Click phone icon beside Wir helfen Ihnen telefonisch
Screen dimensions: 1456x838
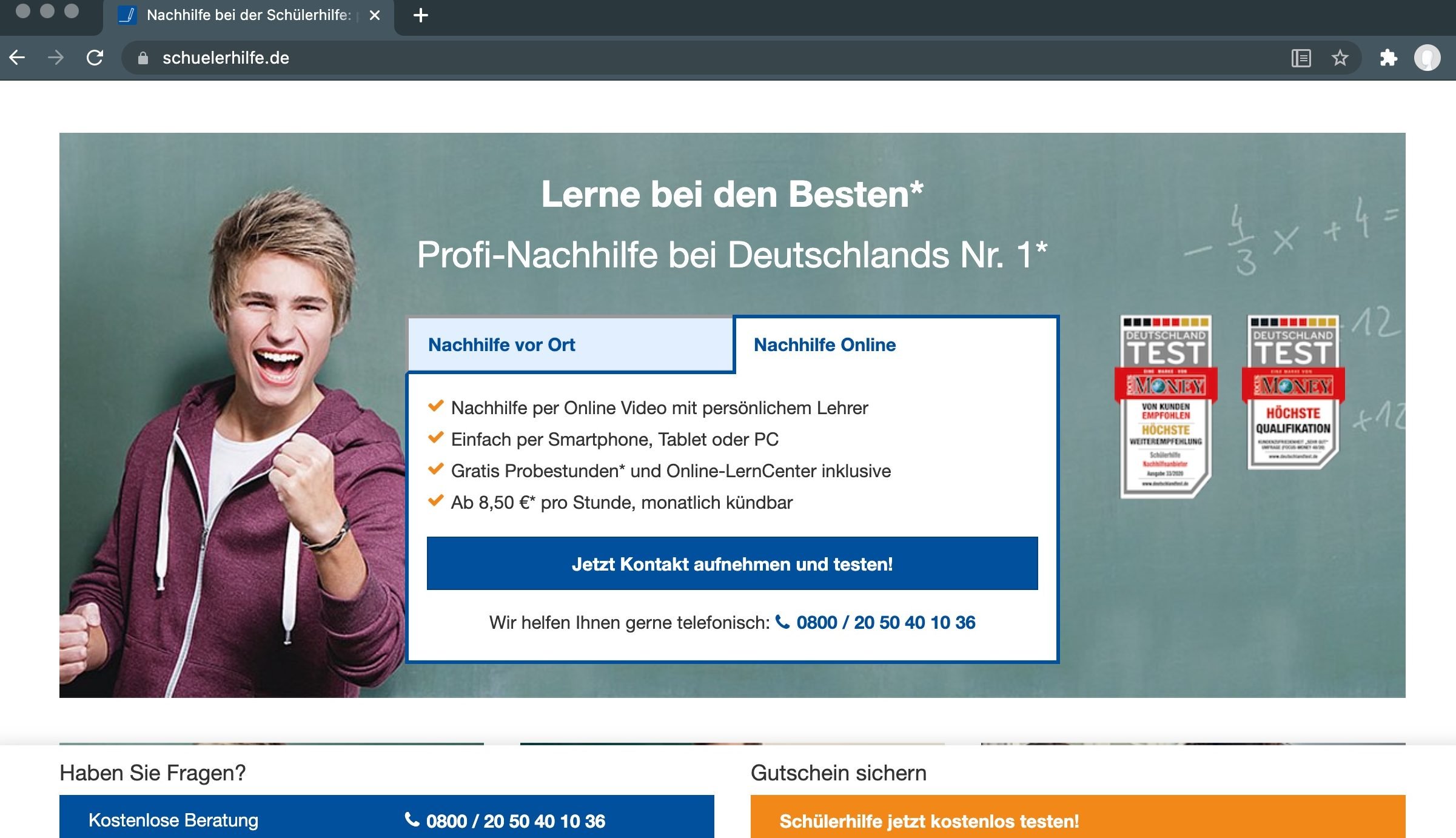click(782, 622)
